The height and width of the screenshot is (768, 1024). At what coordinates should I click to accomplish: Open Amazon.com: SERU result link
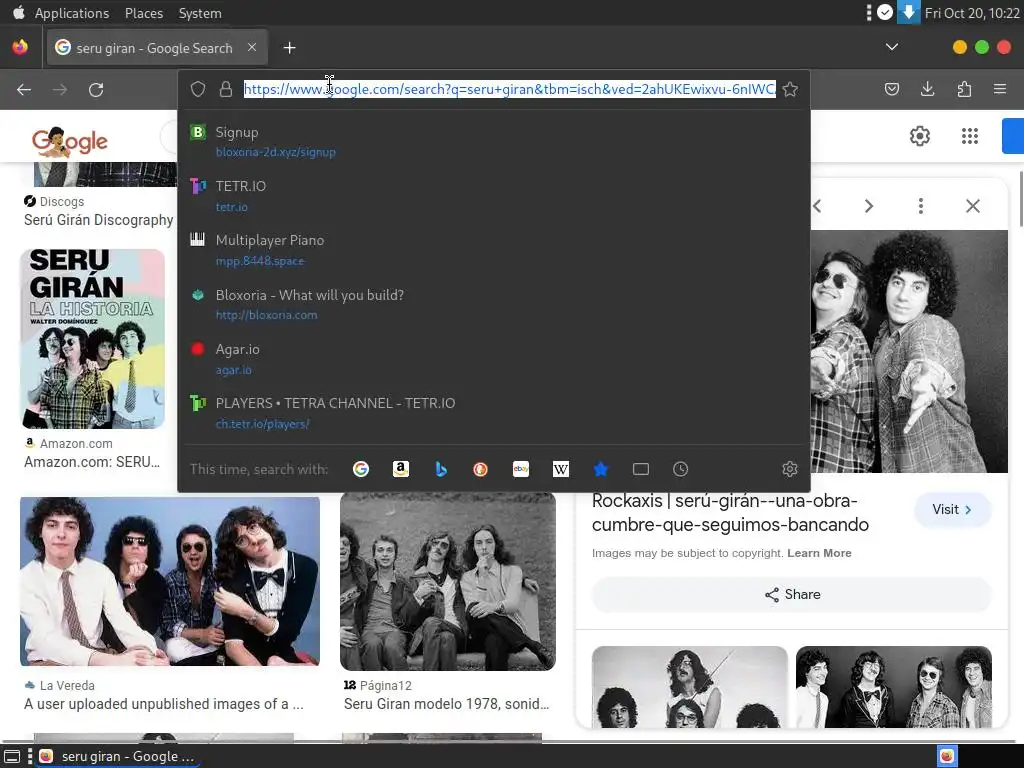[x=92, y=462]
